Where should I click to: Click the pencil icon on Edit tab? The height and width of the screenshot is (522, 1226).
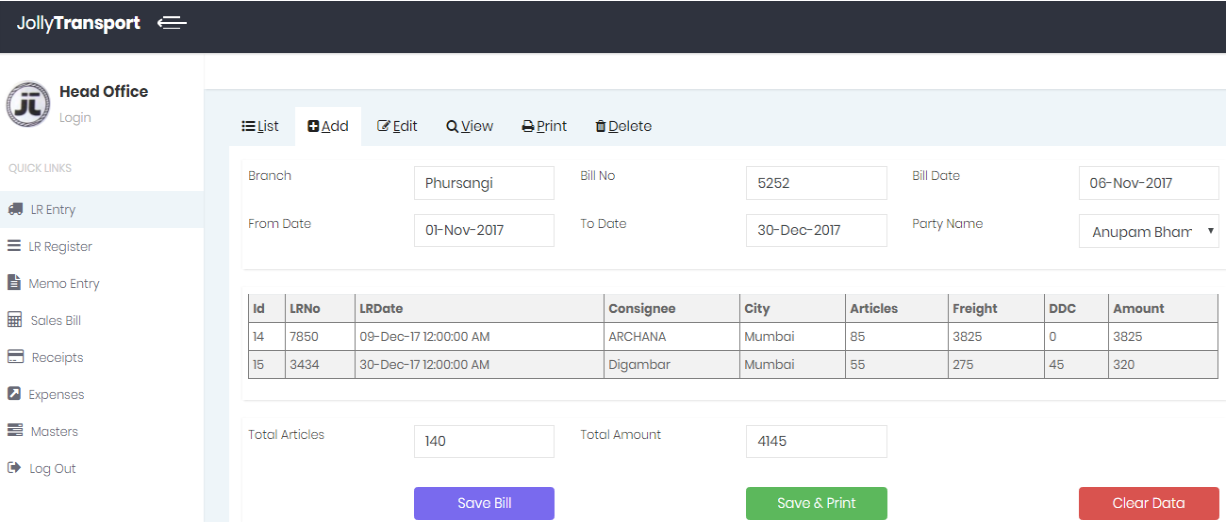click(383, 126)
